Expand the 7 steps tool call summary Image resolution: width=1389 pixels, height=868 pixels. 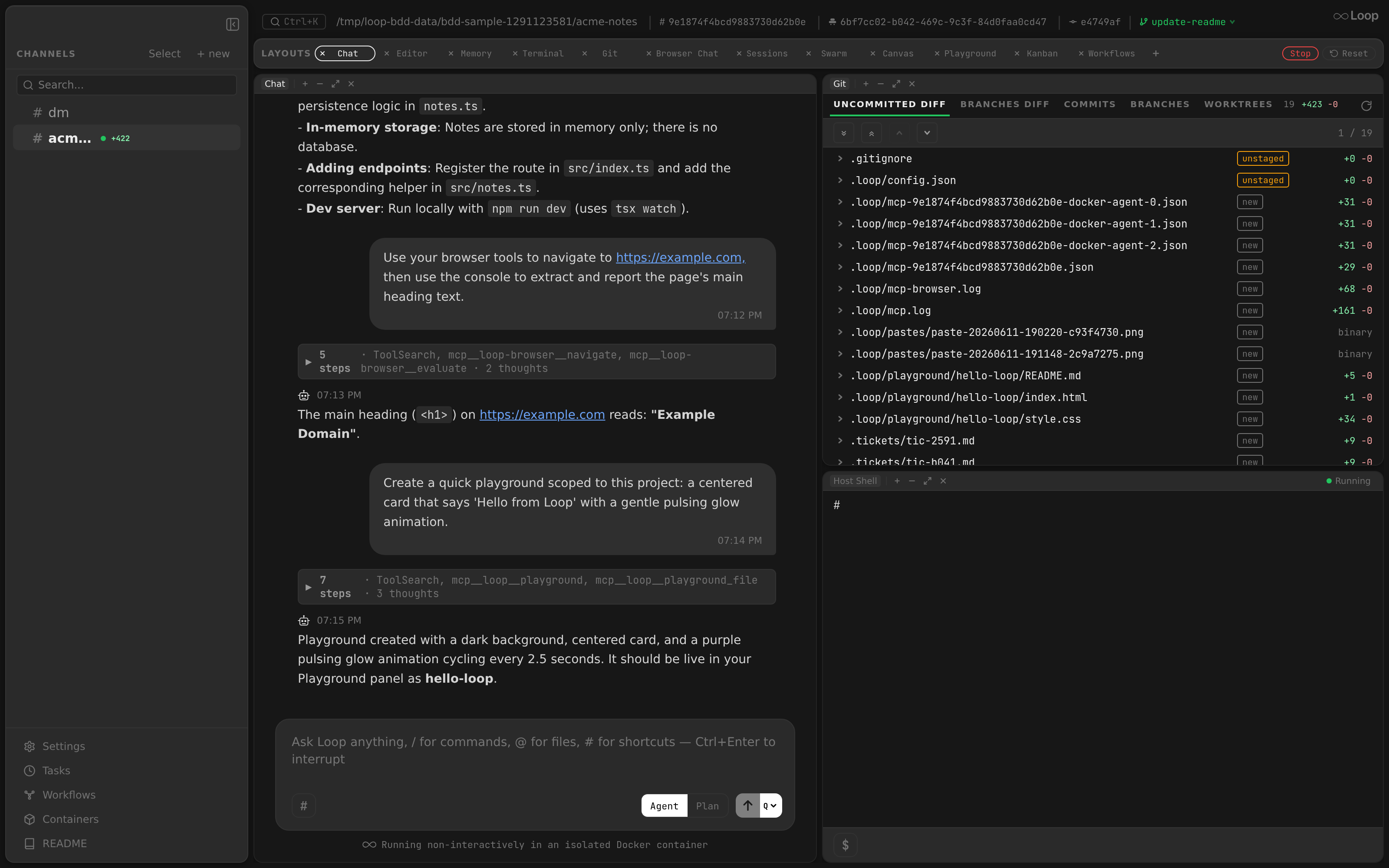(x=536, y=587)
